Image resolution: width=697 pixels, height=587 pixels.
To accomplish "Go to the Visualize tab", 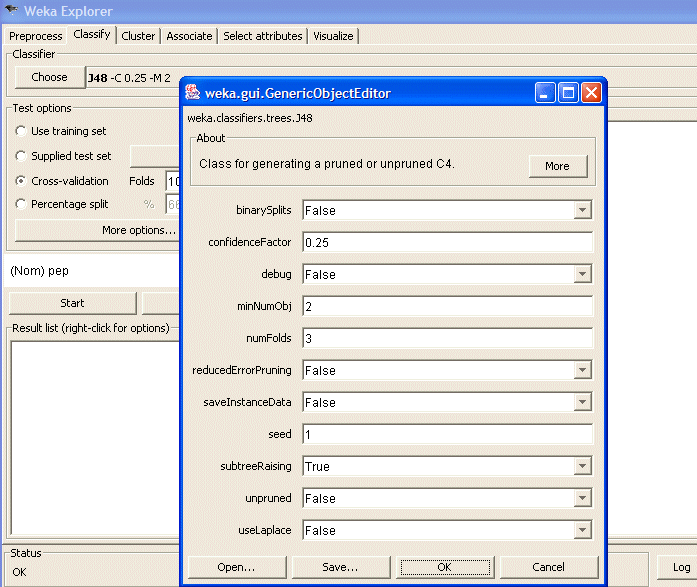I will point(333,36).
